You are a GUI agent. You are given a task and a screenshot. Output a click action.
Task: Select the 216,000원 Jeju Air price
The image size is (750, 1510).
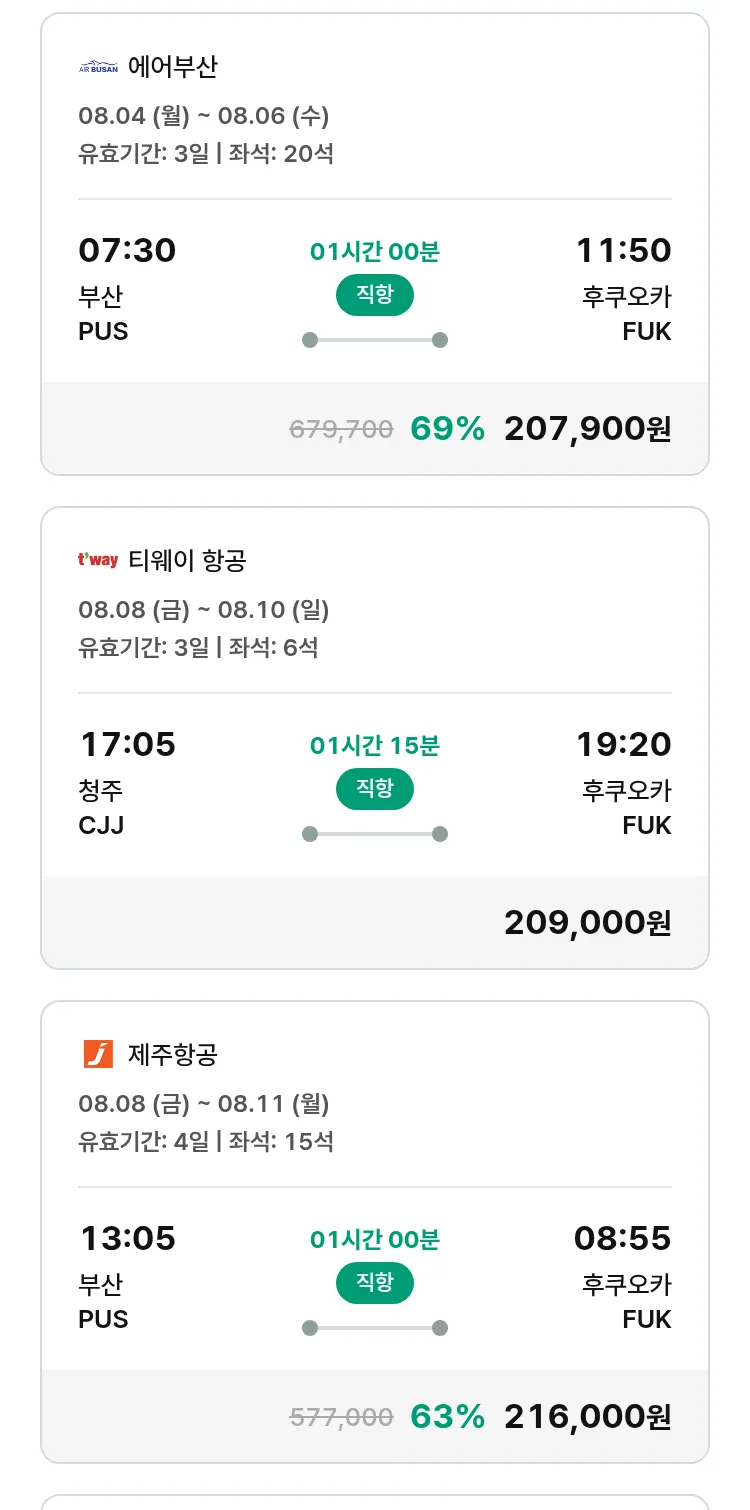587,1417
